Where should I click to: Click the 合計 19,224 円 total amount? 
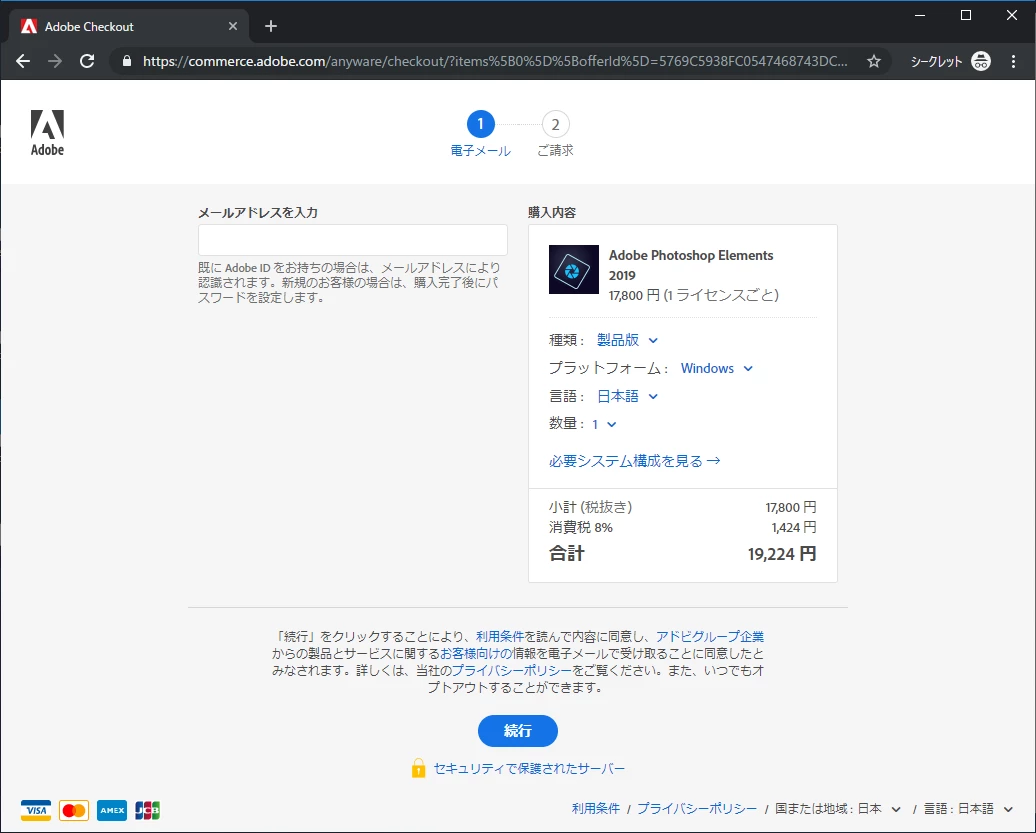782,554
